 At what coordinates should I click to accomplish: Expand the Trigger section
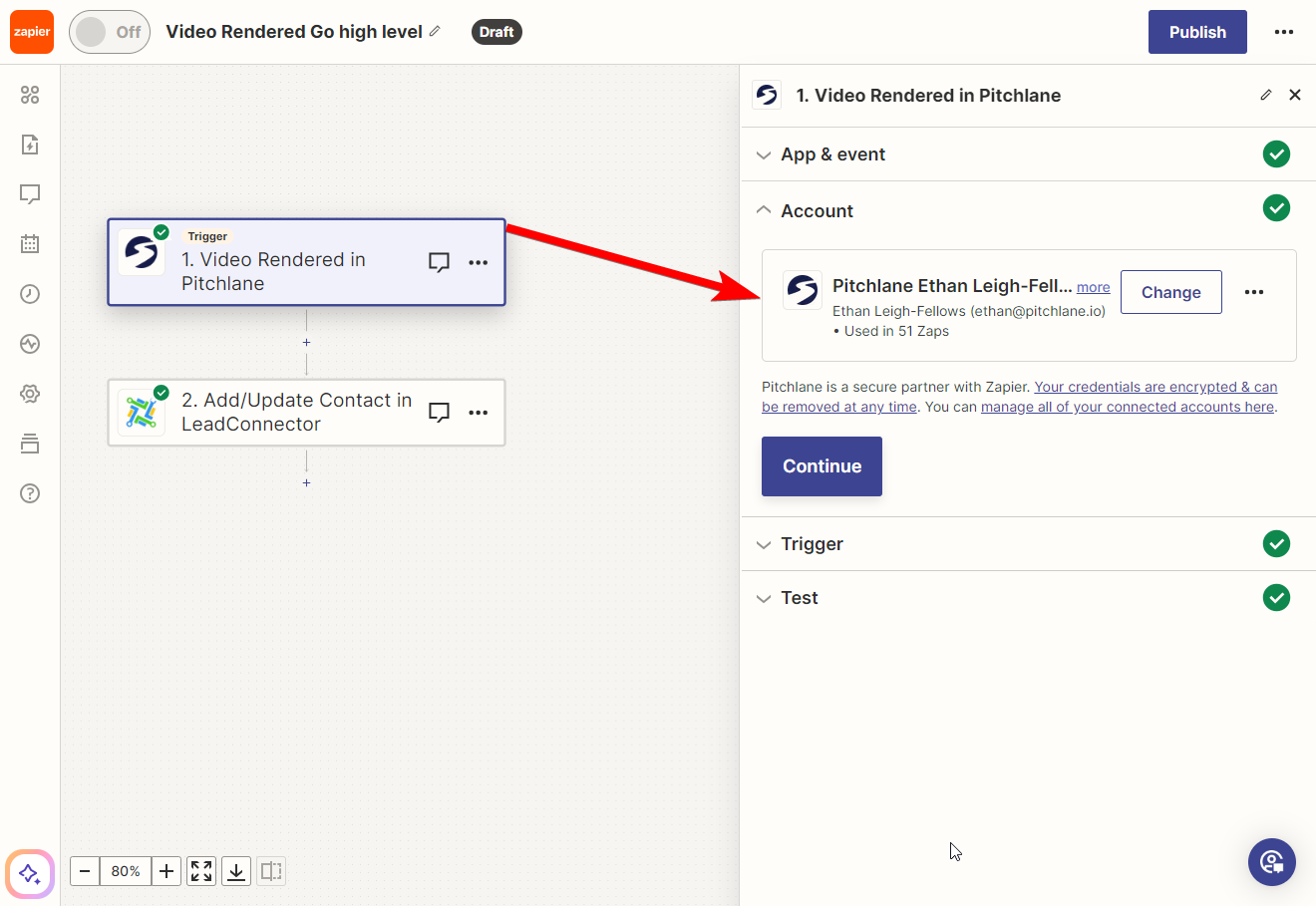1028,544
